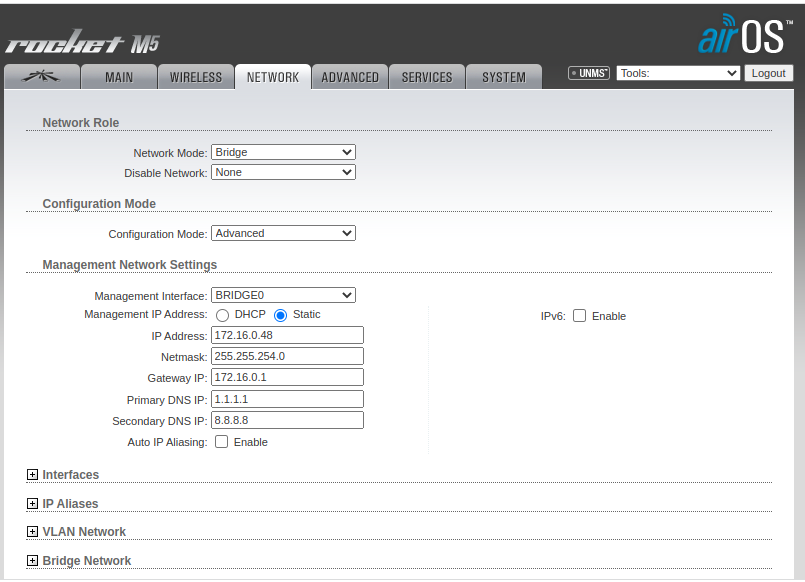This screenshot has width=805, height=582.
Task: Click the Logout button
Action: (x=769, y=73)
